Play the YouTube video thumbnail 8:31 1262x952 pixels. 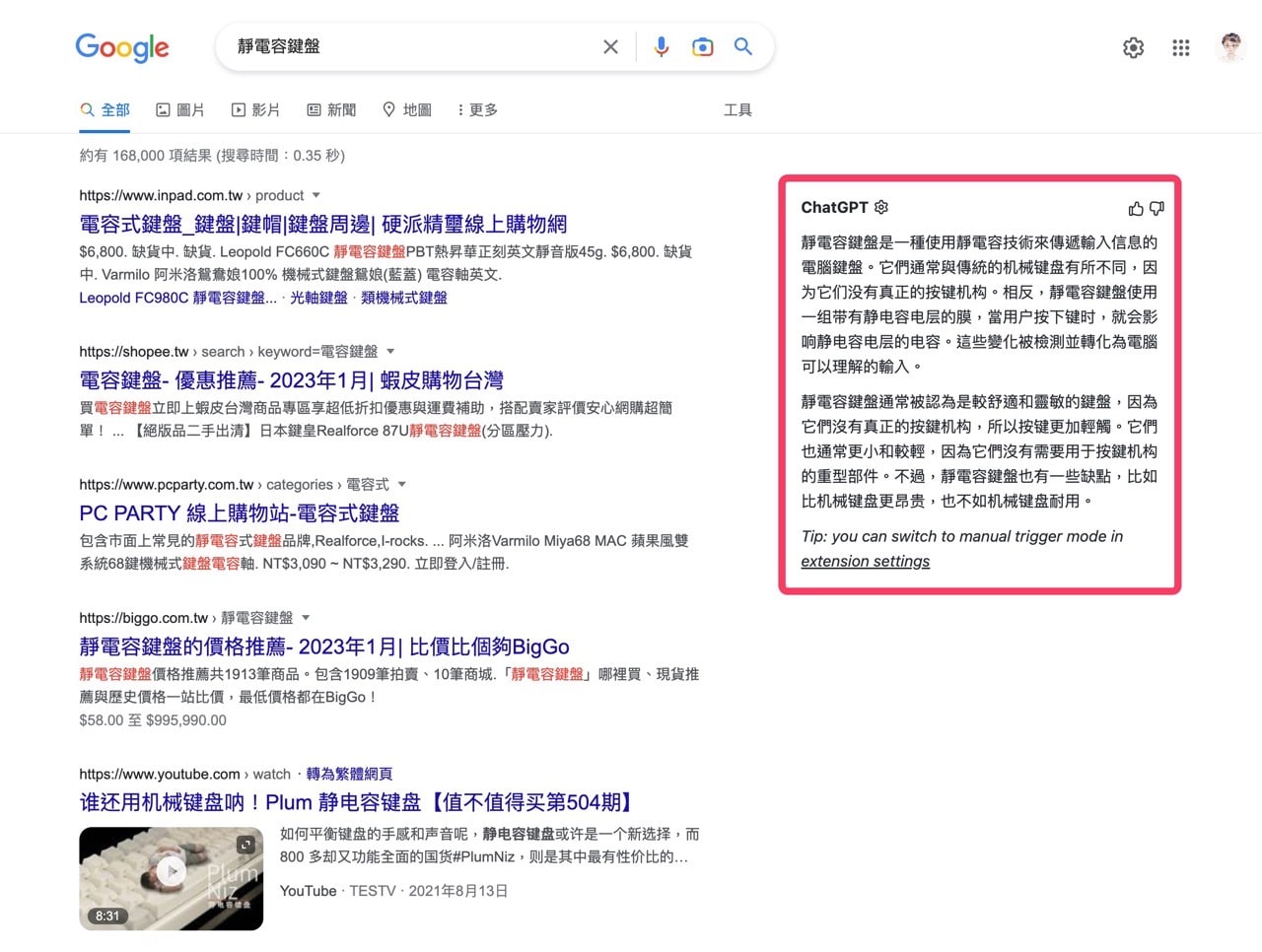click(172, 878)
